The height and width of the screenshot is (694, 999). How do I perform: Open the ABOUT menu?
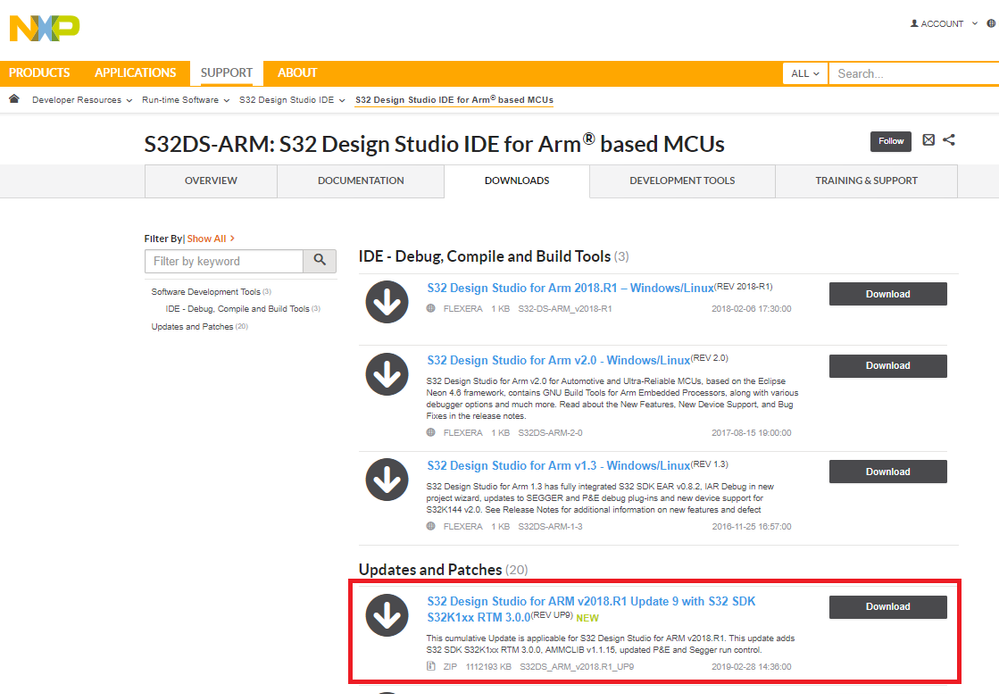click(297, 73)
